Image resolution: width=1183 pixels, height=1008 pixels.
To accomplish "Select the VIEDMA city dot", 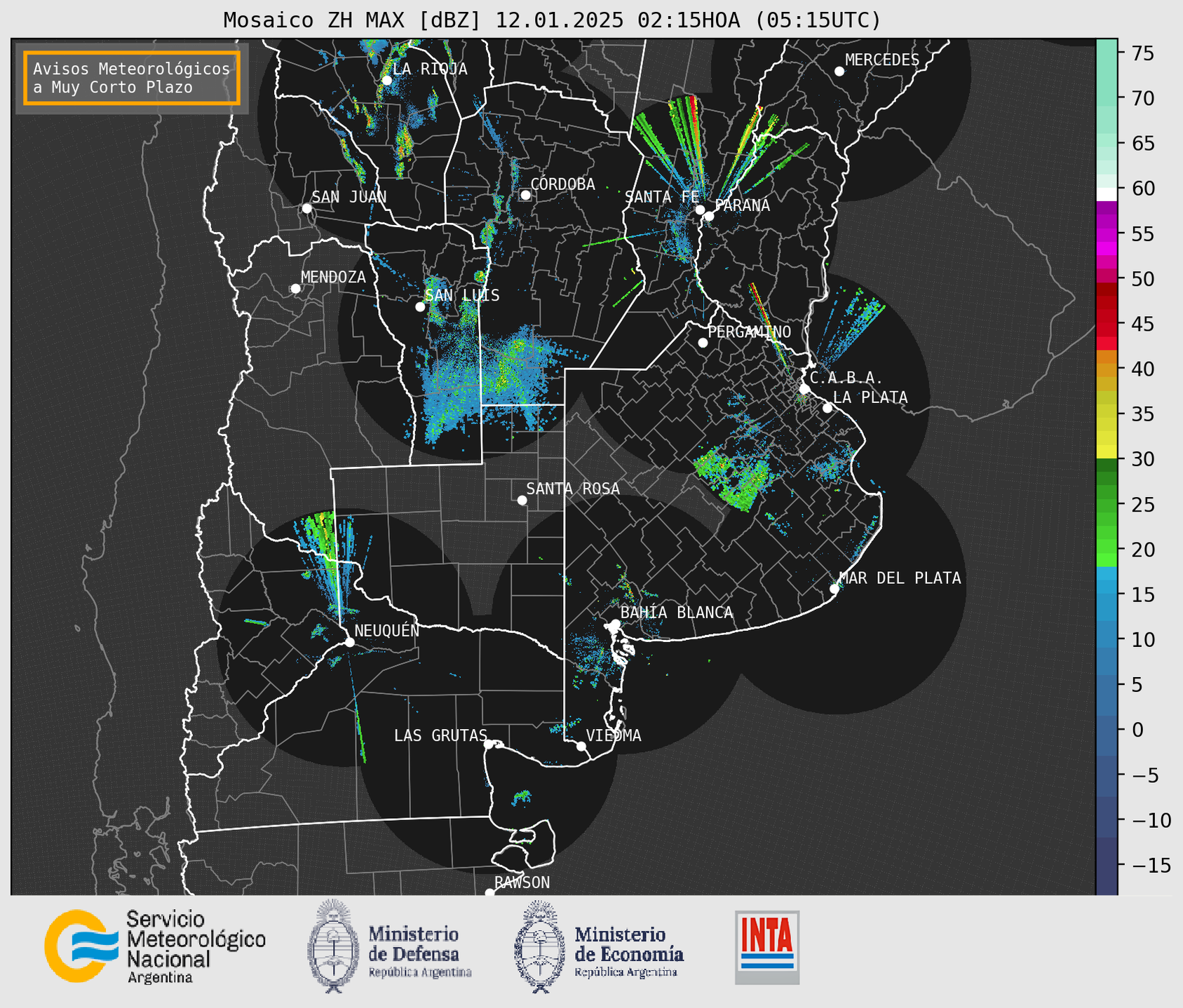I will click(x=581, y=747).
